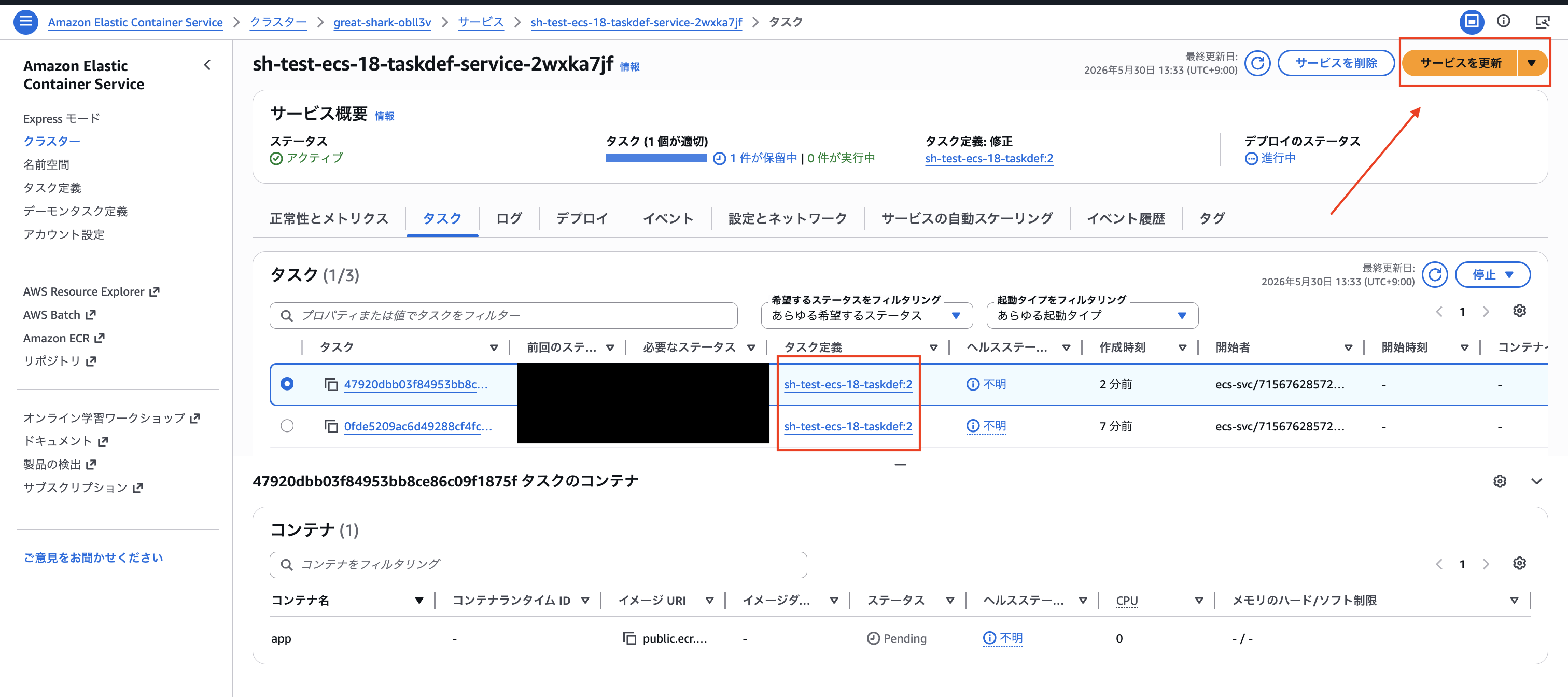Open gear settings for タスクのコンテナ panel
The image size is (1568, 697).
(x=1500, y=481)
